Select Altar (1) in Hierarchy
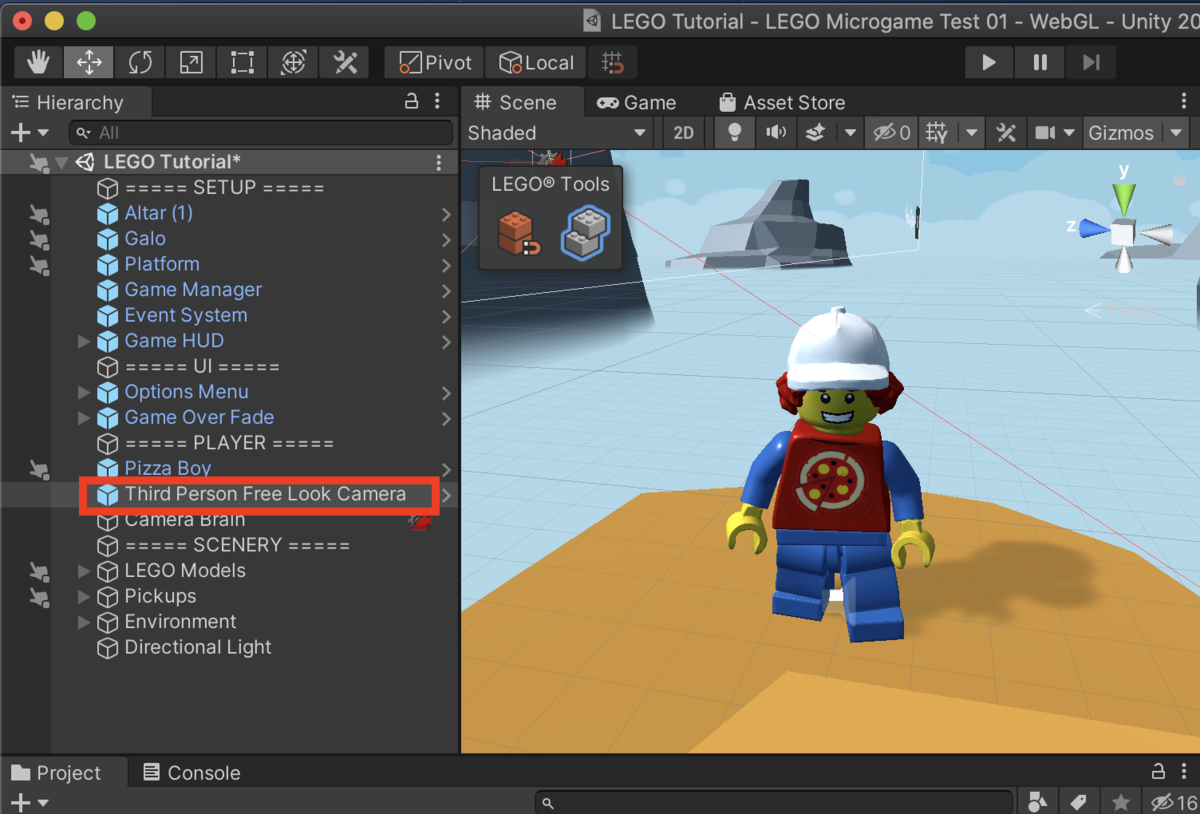1200x814 pixels. pyautogui.click(x=158, y=213)
